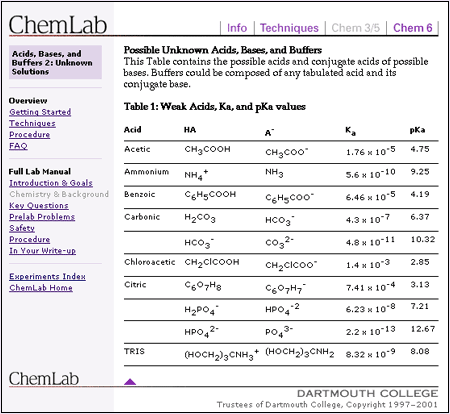The height and width of the screenshot is (414, 450).
Task: Click the CH2ClCOOH formula cell
Action: pos(212,263)
